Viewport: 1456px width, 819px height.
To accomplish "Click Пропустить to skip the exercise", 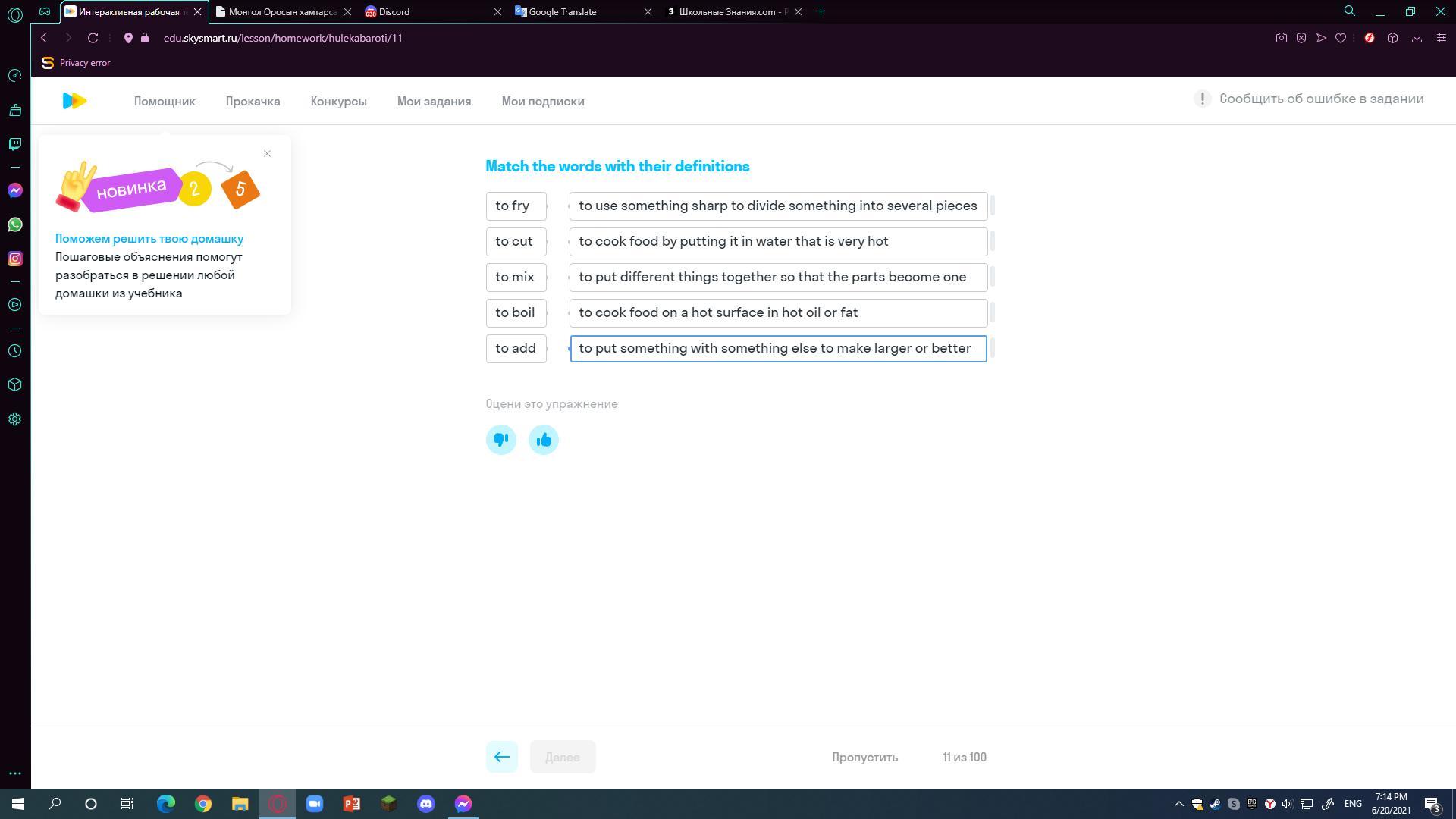I will 864,758.
